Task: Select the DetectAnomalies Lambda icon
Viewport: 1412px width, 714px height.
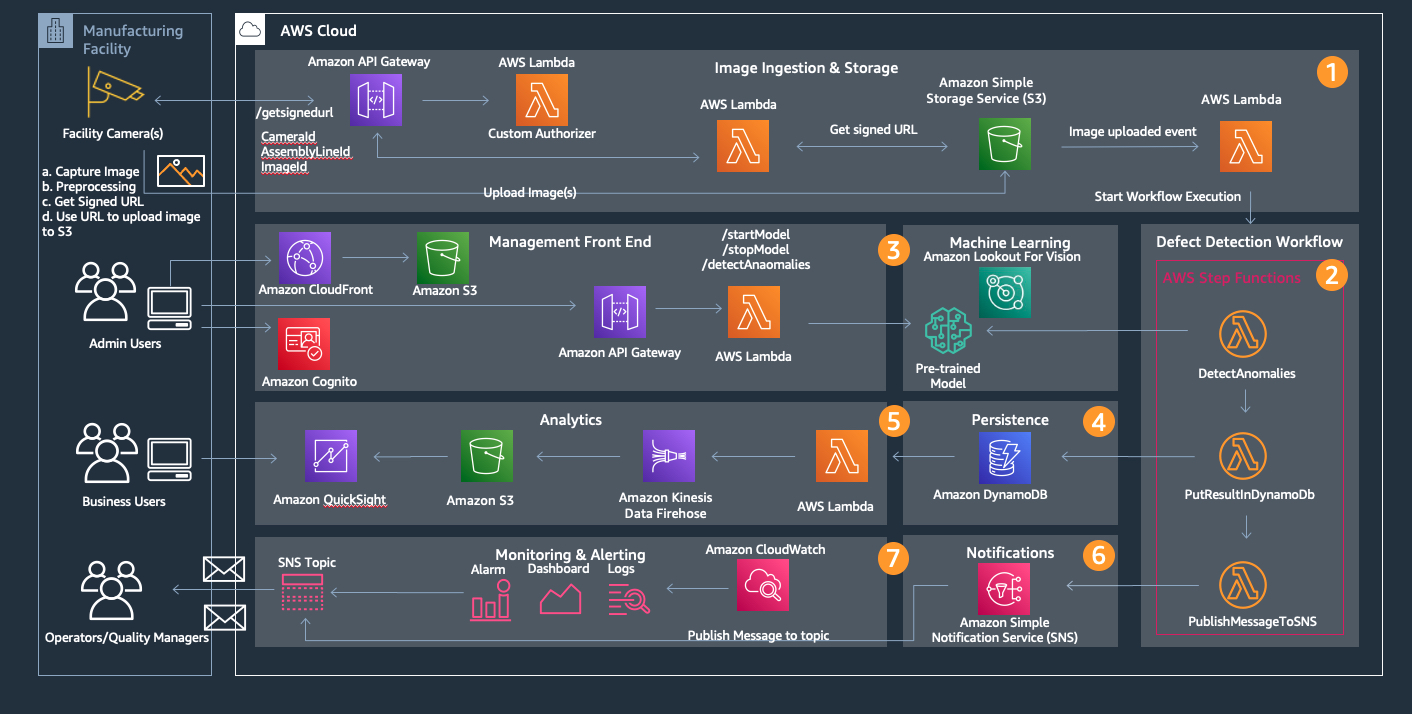Action: click(x=1245, y=336)
